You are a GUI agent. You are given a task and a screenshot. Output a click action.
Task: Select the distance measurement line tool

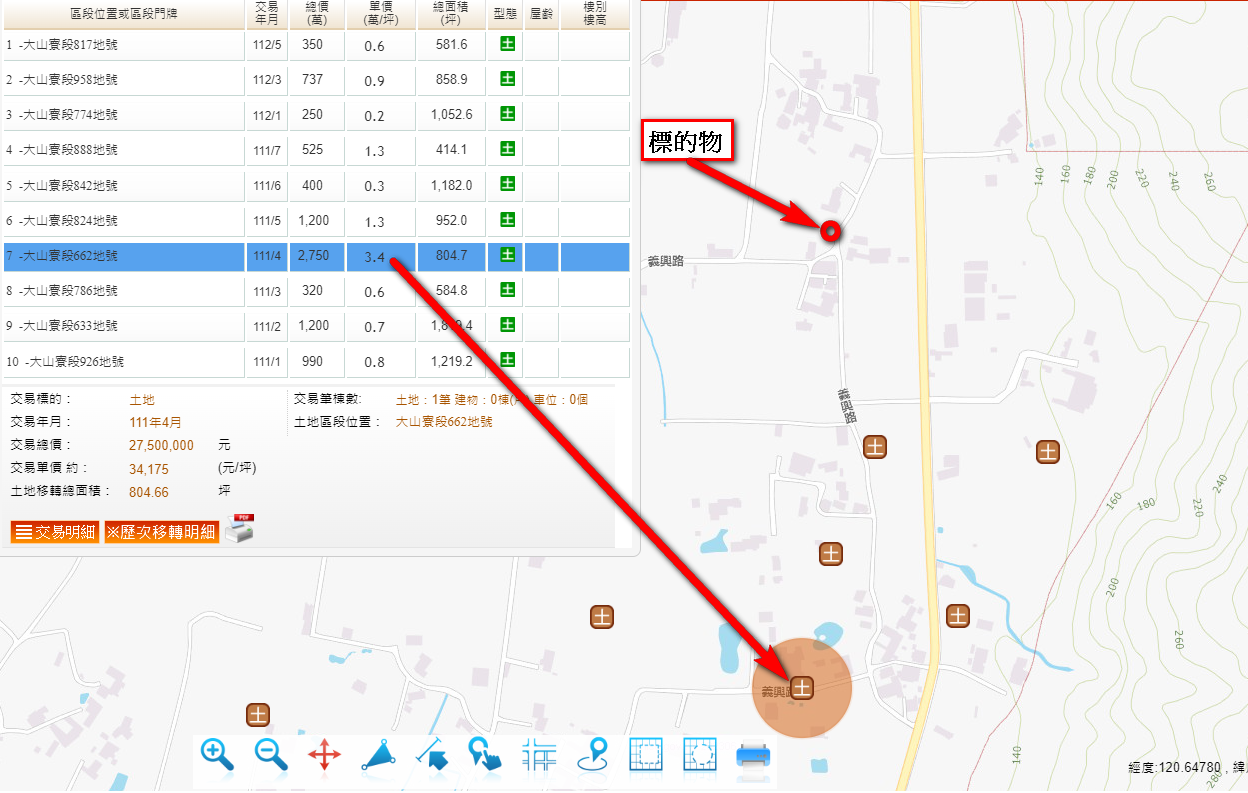pos(432,755)
